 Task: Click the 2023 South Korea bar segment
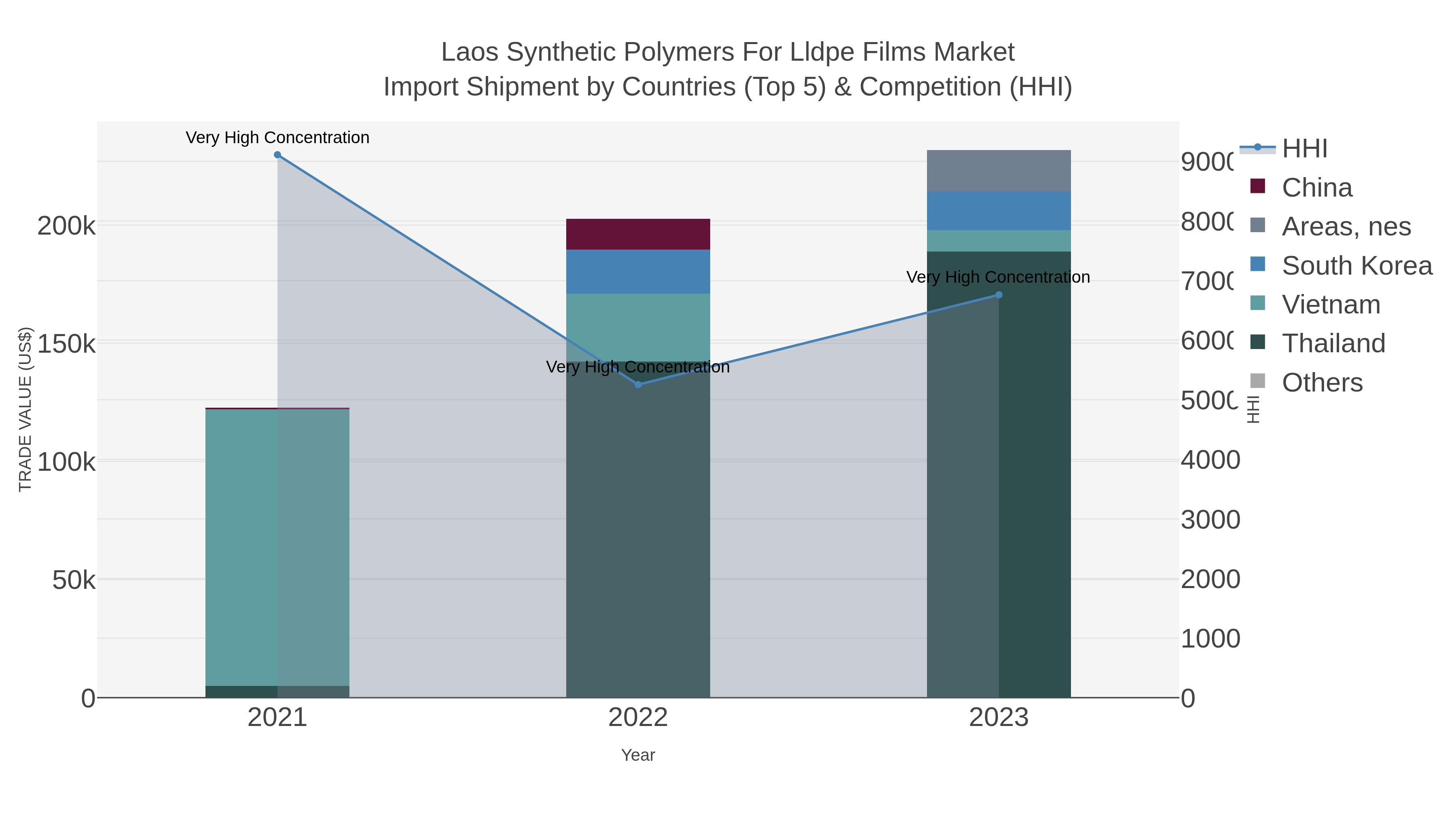pyautogui.click(x=999, y=212)
